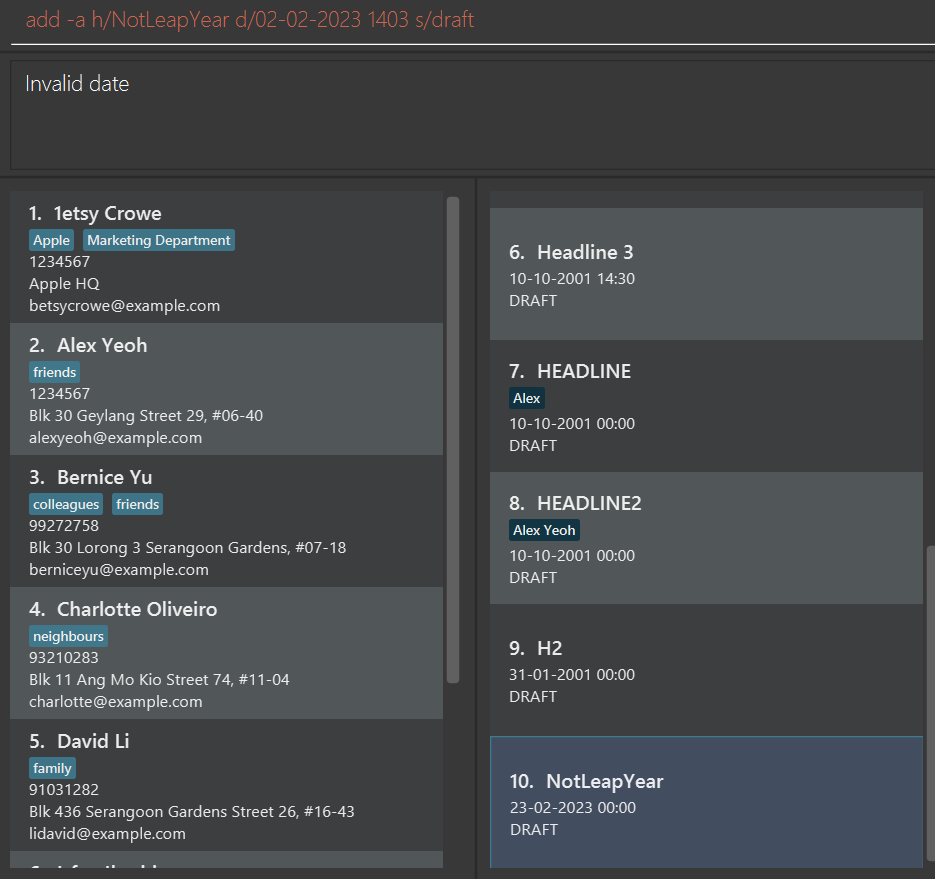The image size is (935, 879).
Task: Click the Apple tag on 1etsy Crowe
Action: pos(51,240)
